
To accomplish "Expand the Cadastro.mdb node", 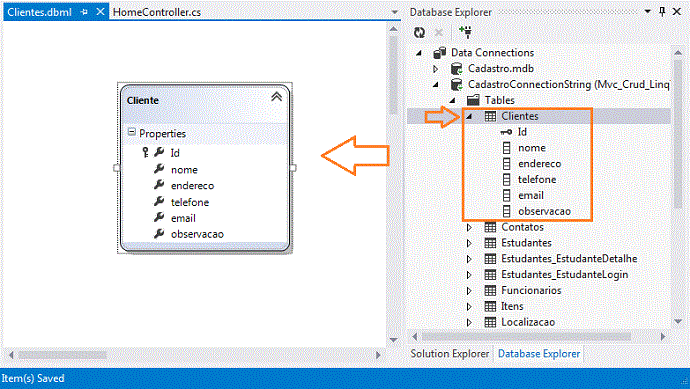I will tap(436, 69).
